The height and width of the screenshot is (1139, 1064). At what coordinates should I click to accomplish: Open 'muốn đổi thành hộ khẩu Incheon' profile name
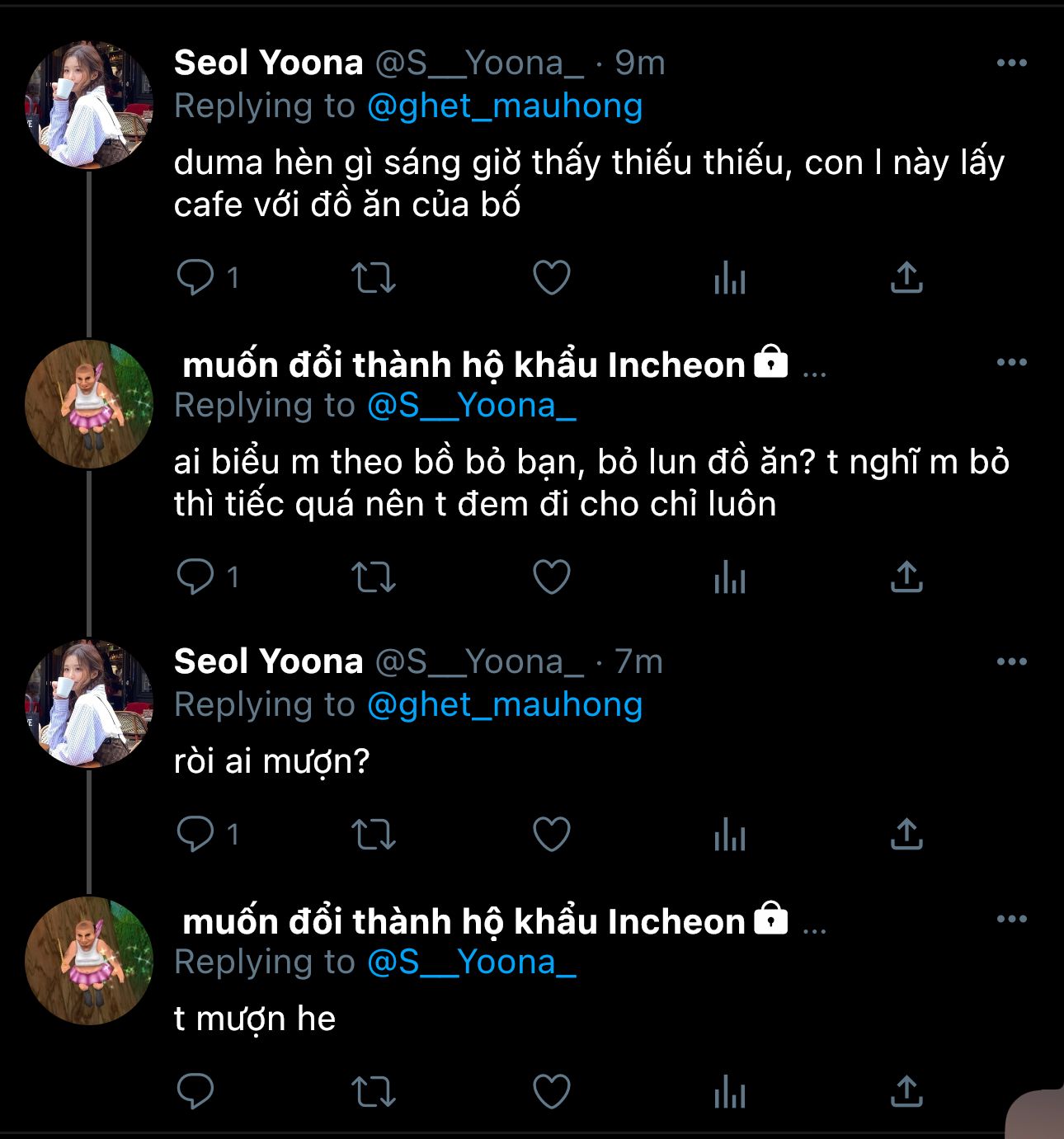click(x=463, y=365)
